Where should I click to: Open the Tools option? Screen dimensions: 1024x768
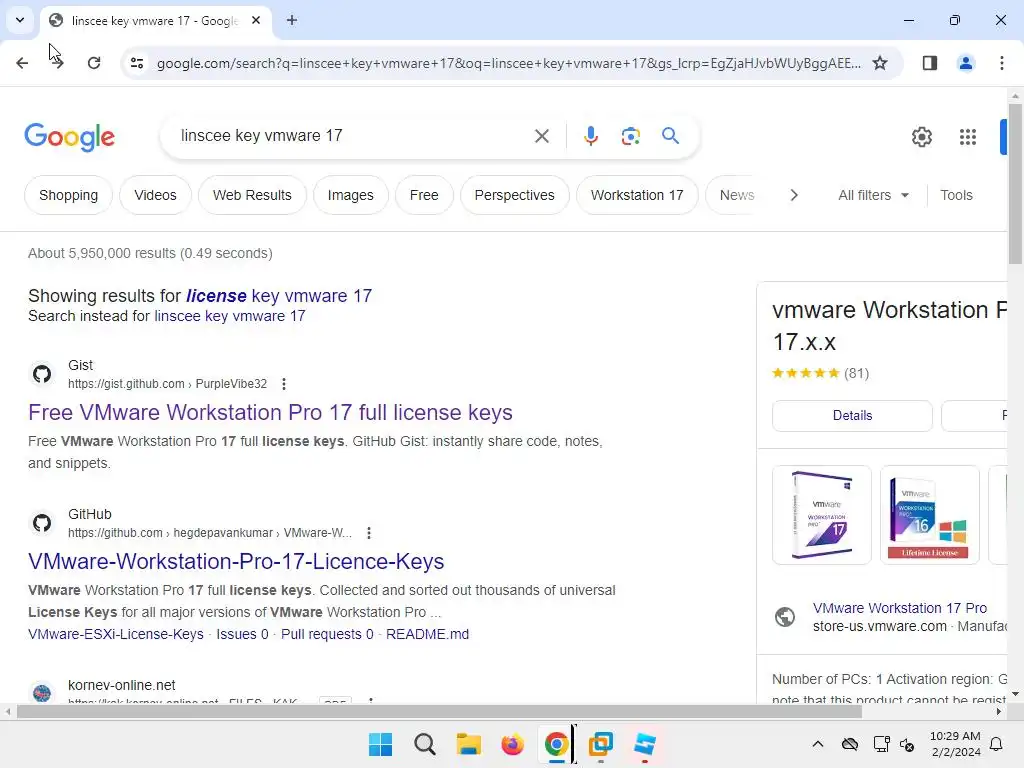(x=956, y=195)
